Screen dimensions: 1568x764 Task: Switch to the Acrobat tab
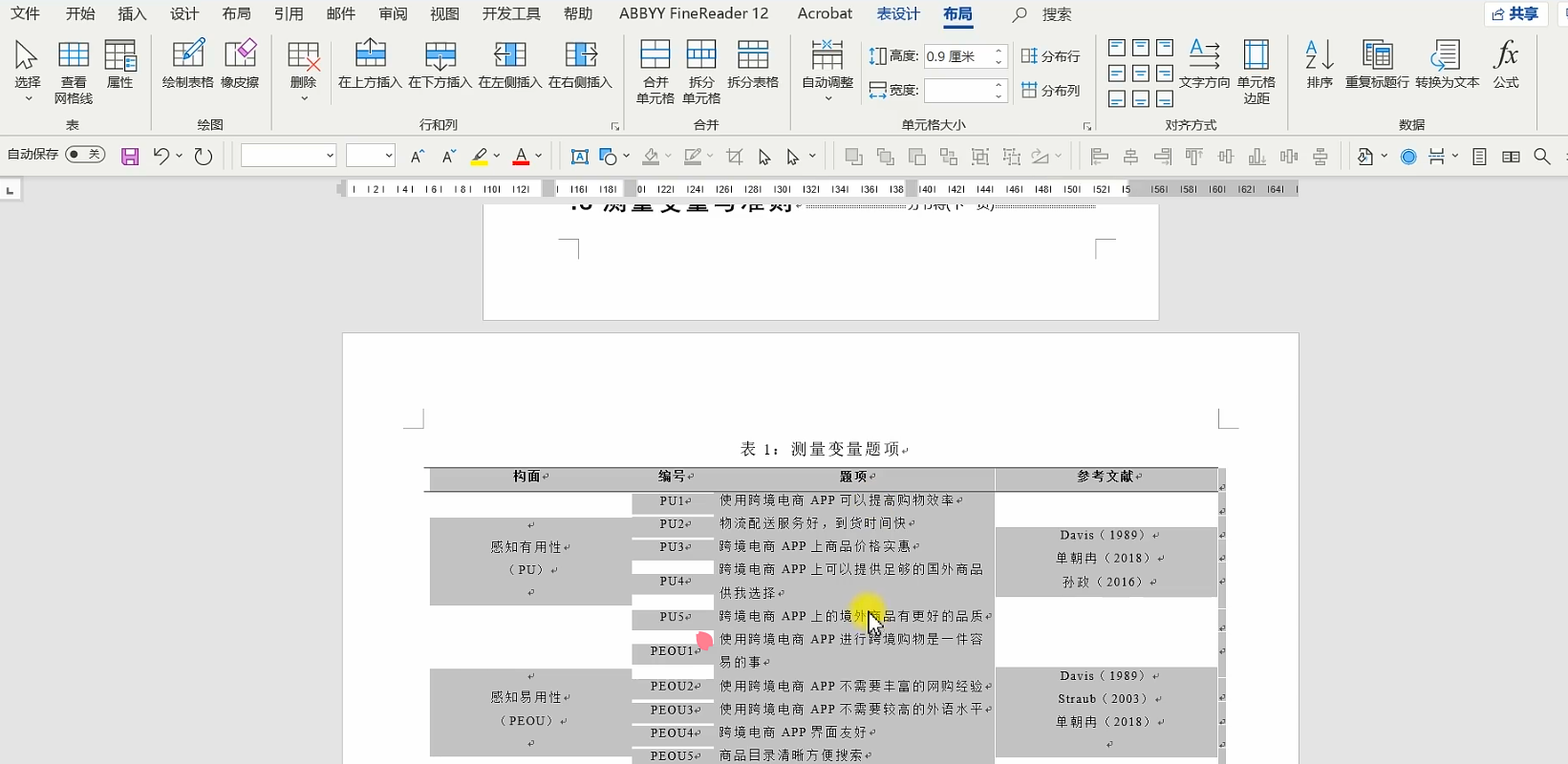click(x=825, y=13)
